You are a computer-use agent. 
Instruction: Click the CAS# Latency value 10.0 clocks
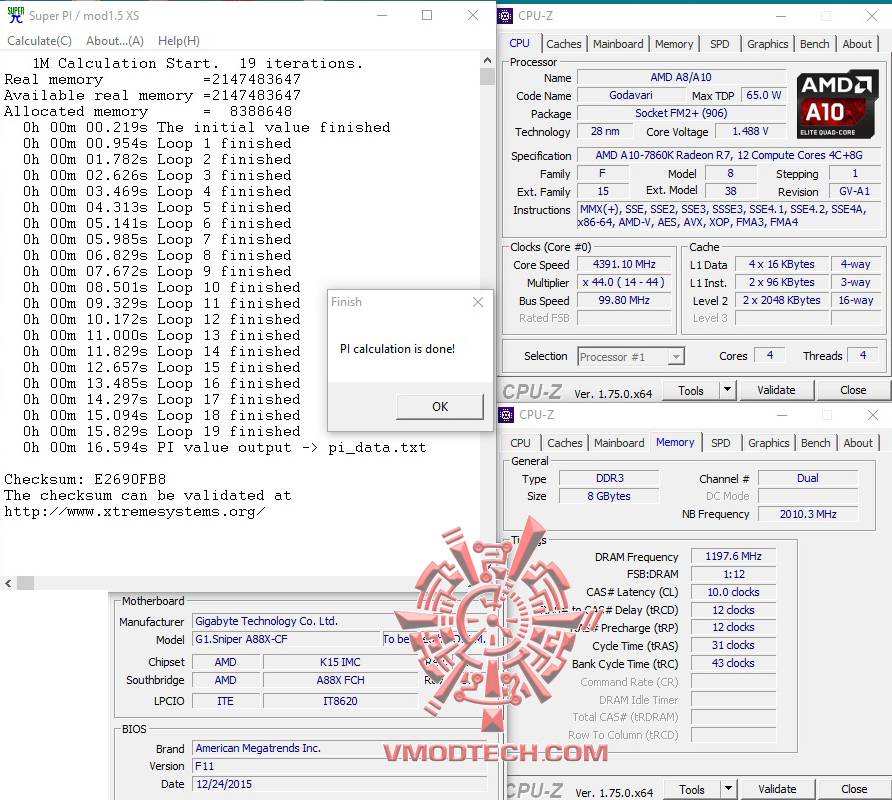[733, 592]
